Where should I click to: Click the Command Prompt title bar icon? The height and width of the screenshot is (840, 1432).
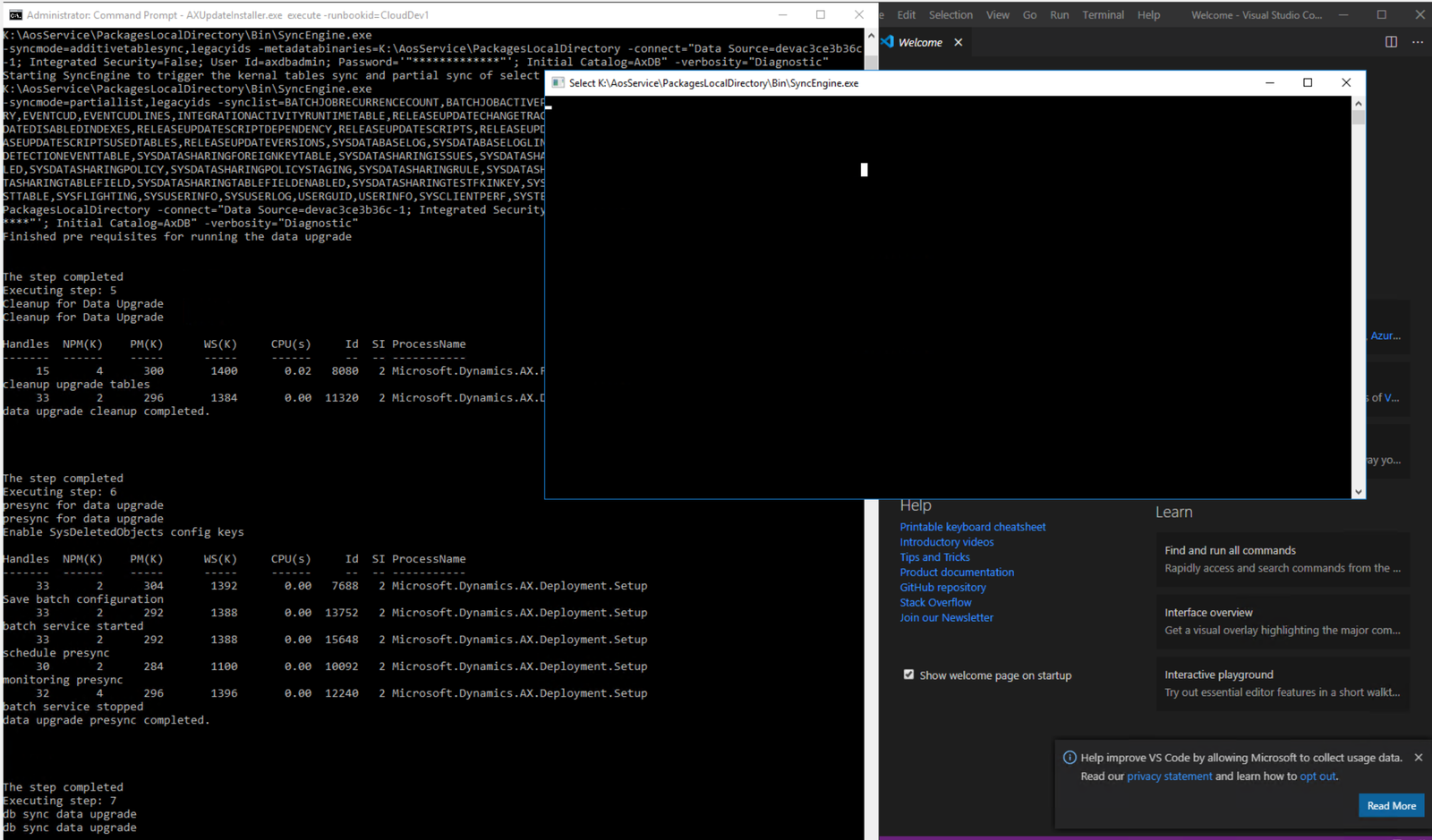[x=15, y=15]
